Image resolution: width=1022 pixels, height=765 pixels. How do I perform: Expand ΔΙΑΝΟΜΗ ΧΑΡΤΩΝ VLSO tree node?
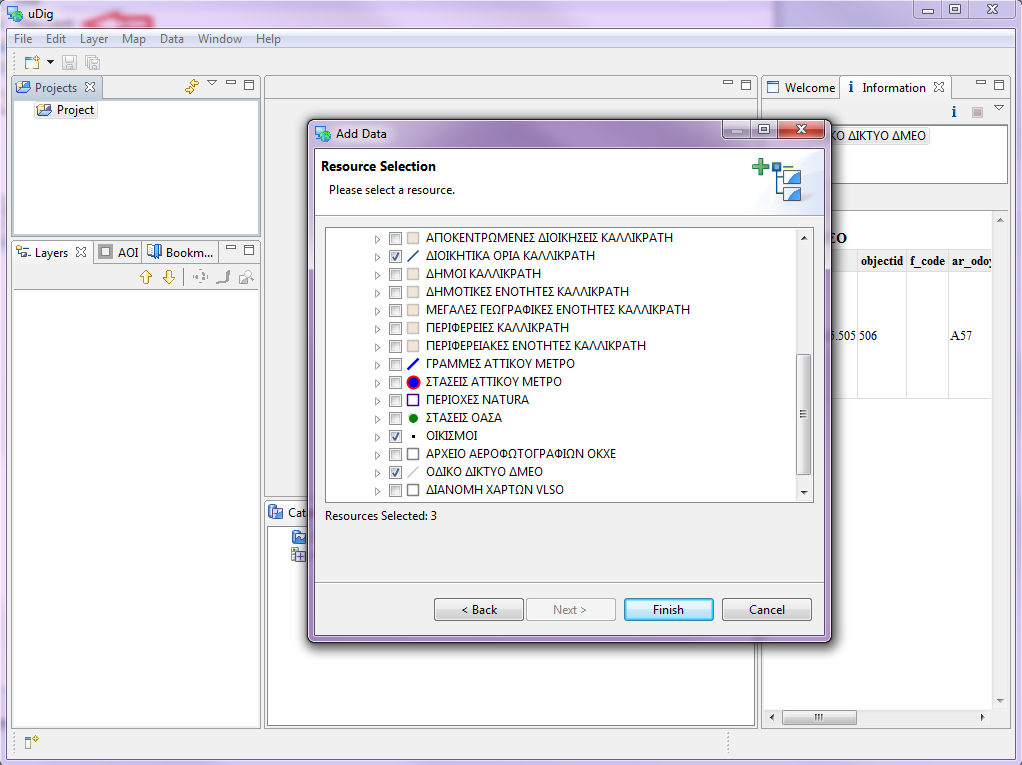377,491
